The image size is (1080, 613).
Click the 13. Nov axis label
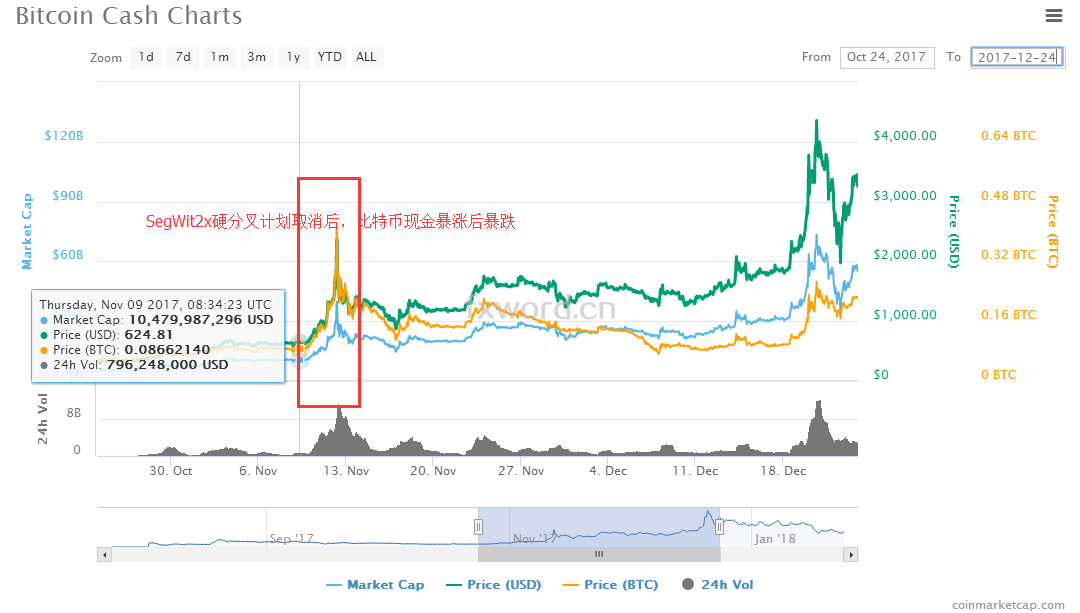tap(346, 471)
